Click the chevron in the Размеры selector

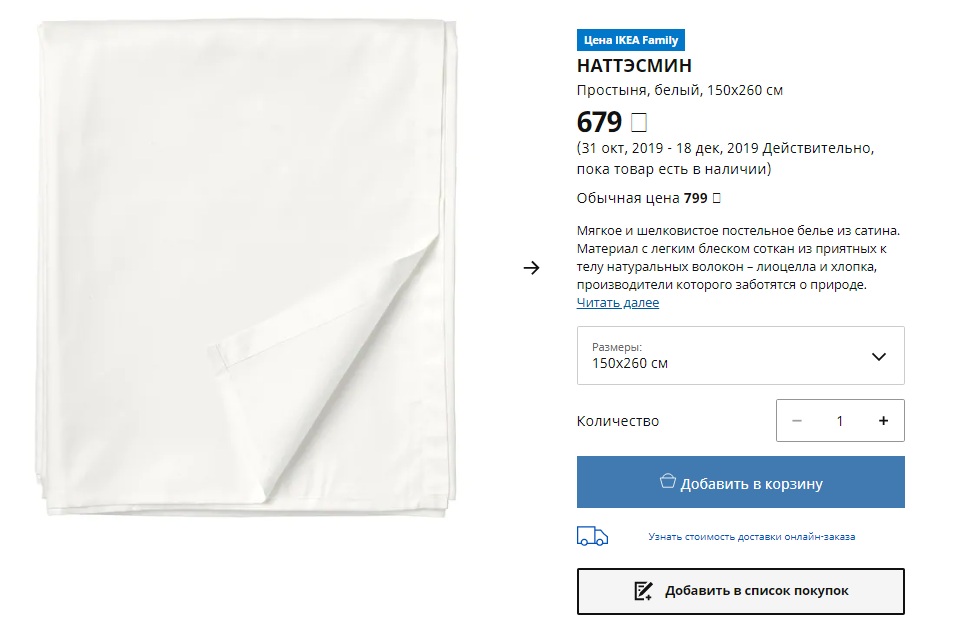point(879,356)
